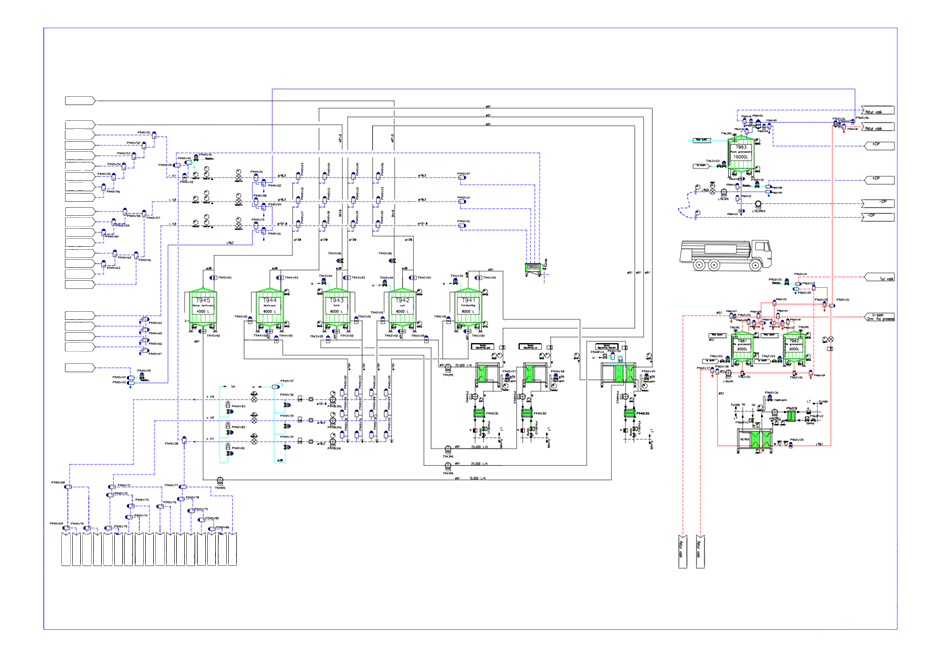
Task: Select the T963 15000L tank
Action: 741,155
